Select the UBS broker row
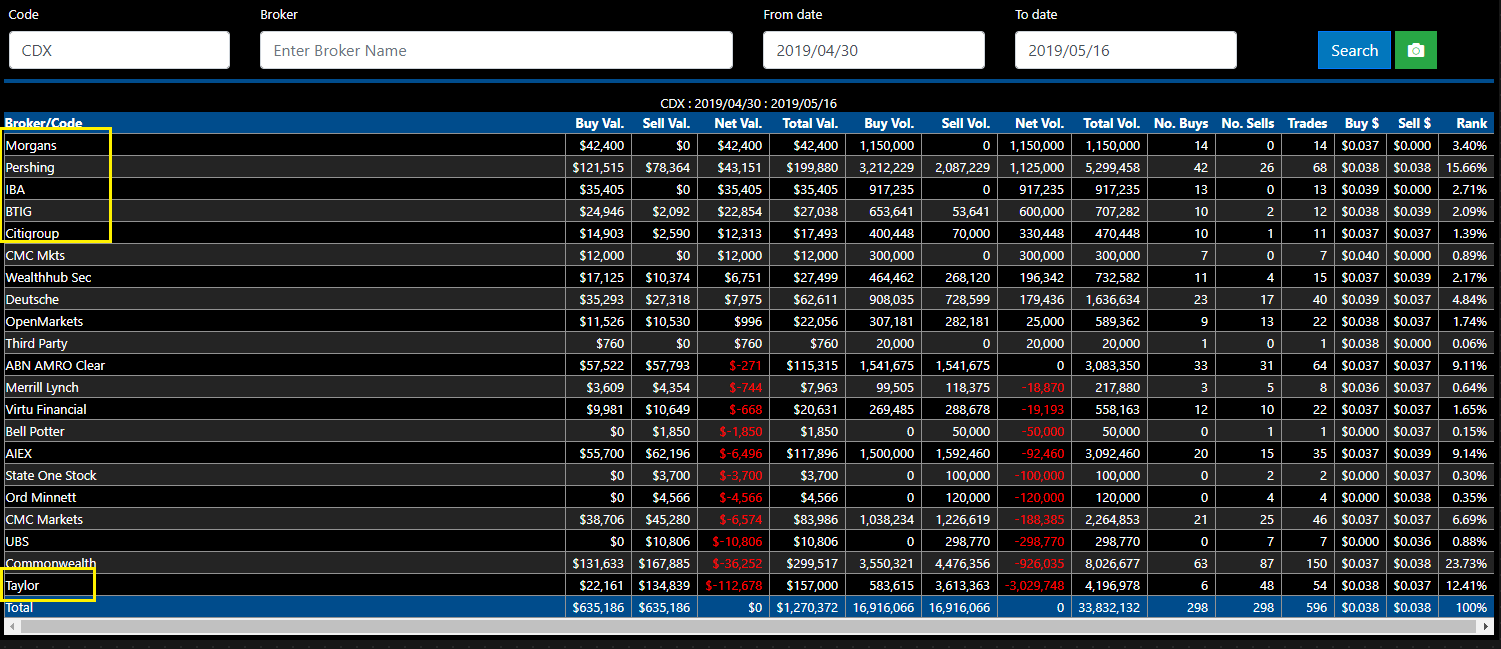 (747, 541)
